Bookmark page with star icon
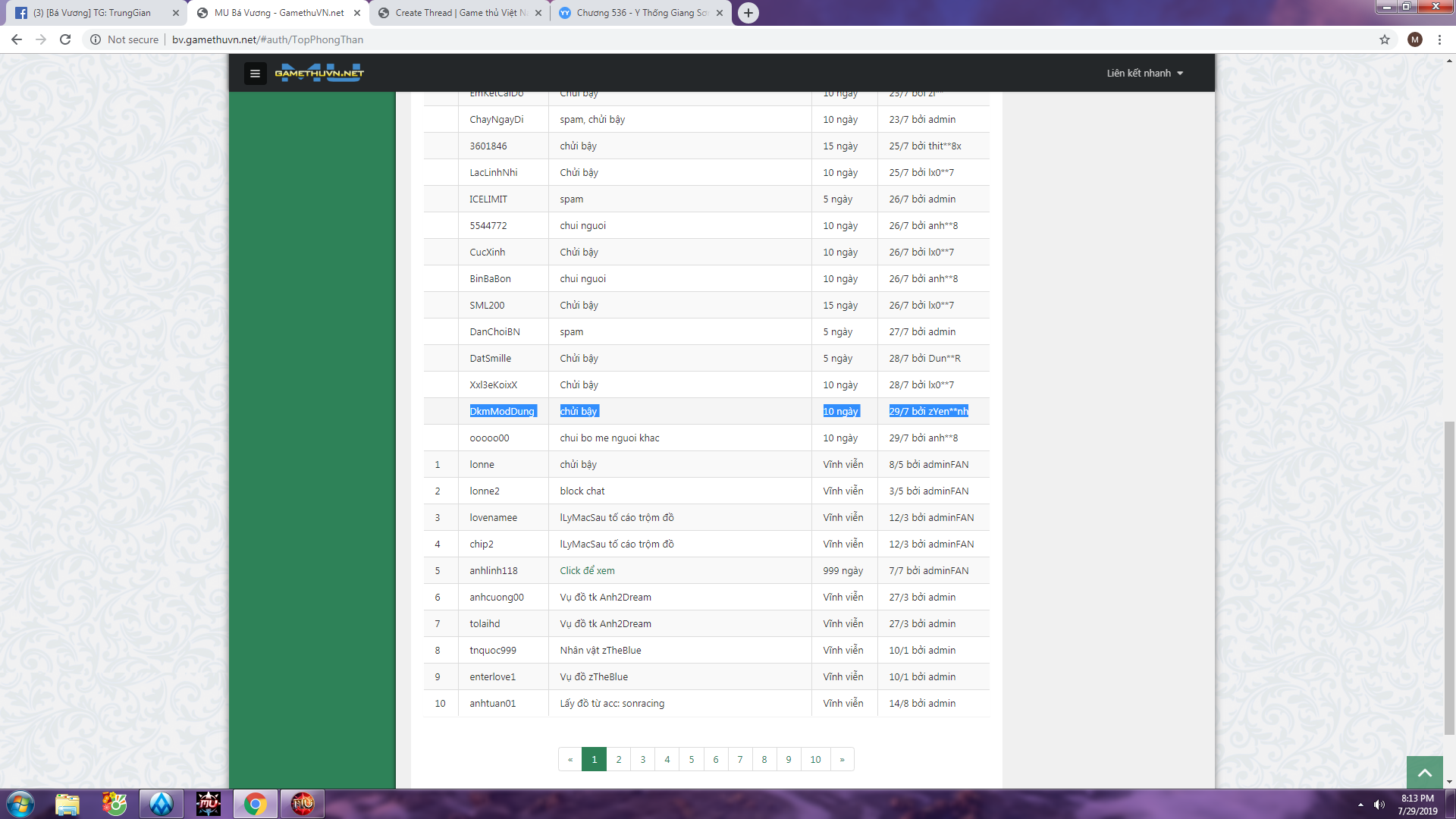Screen dimensions: 1456x819 click(x=1385, y=39)
